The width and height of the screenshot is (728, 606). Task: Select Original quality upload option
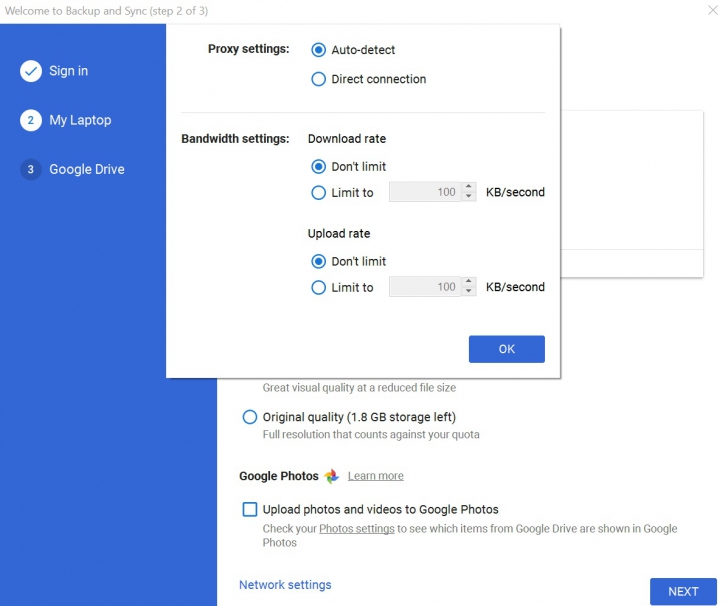click(250, 417)
